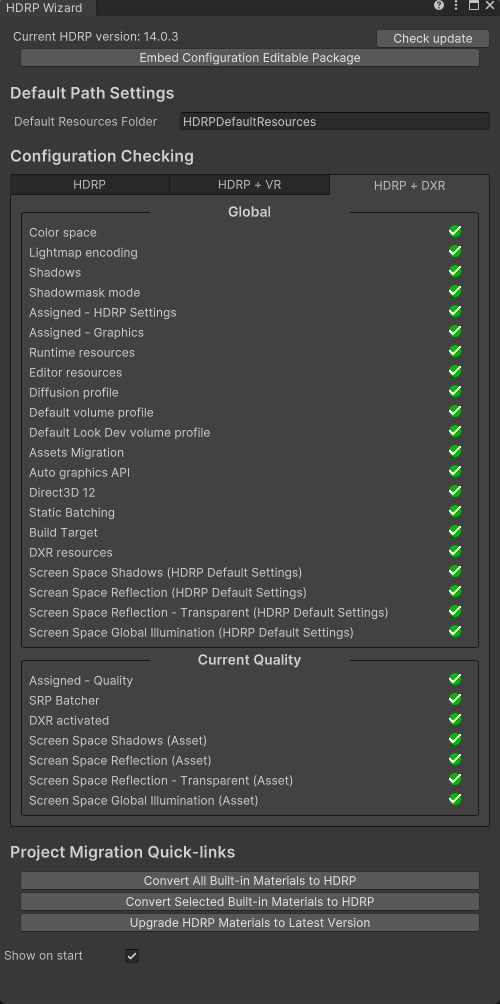Click green checkmark beside Static Batching
Viewport: 500px width, 1004px height.
[x=455, y=511]
